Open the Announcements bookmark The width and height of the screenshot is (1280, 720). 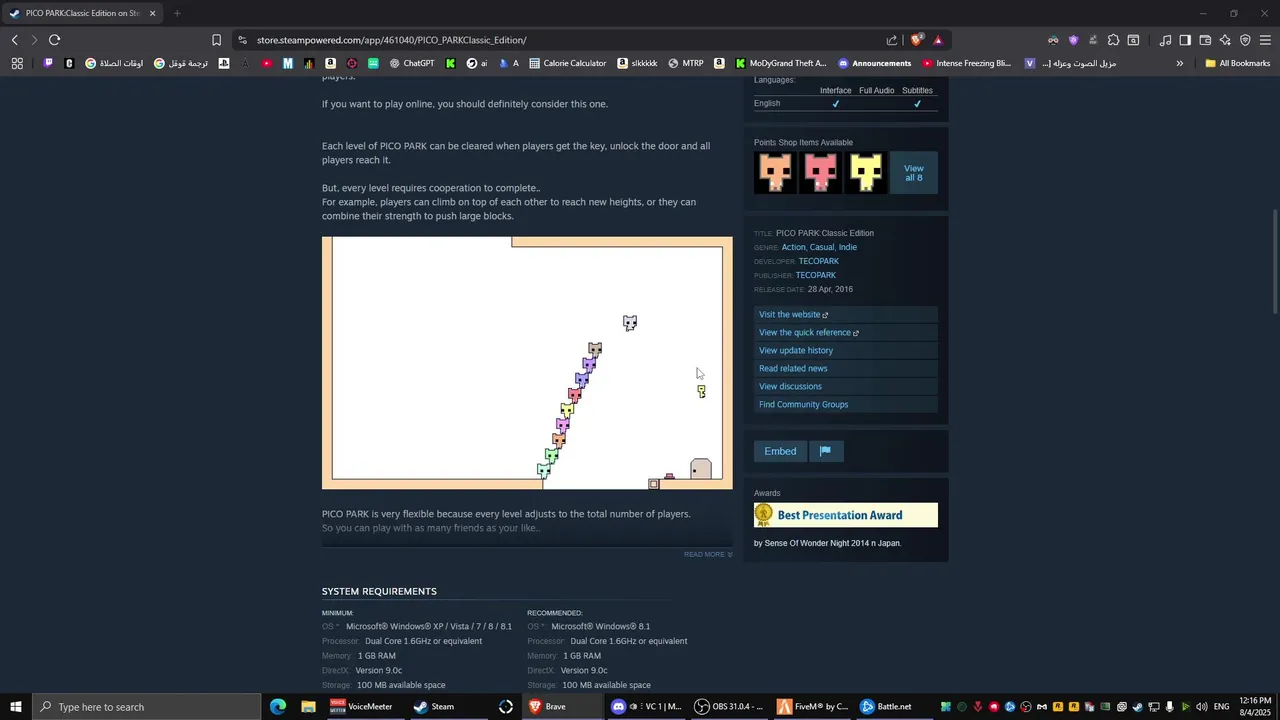click(x=874, y=63)
